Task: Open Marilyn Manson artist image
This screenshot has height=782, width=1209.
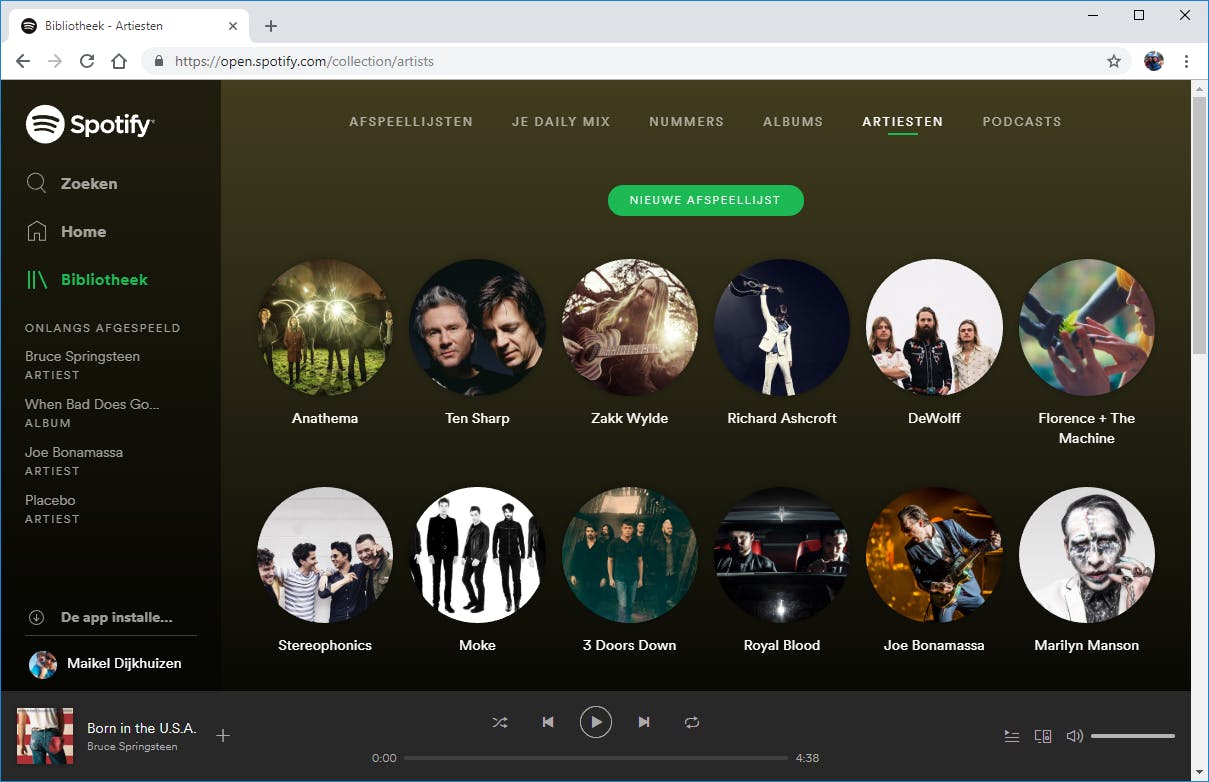Action: (x=1087, y=555)
